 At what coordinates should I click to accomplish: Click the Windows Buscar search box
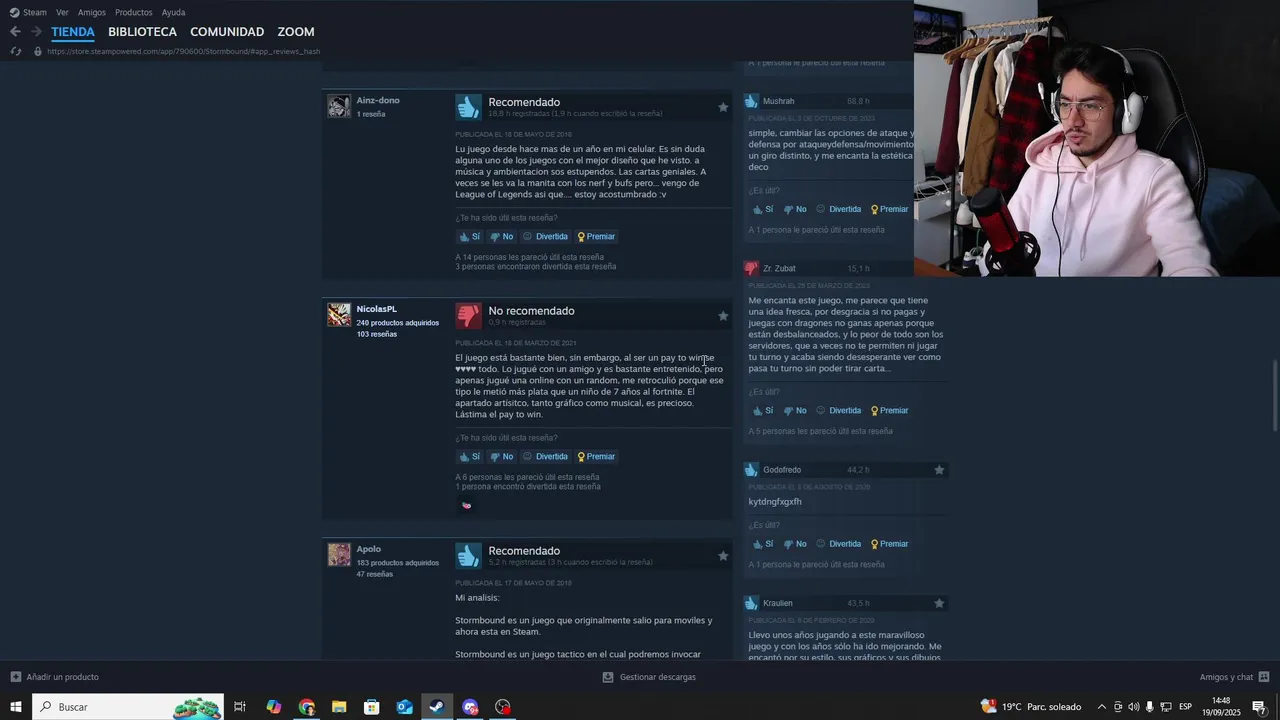coord(128,707)
